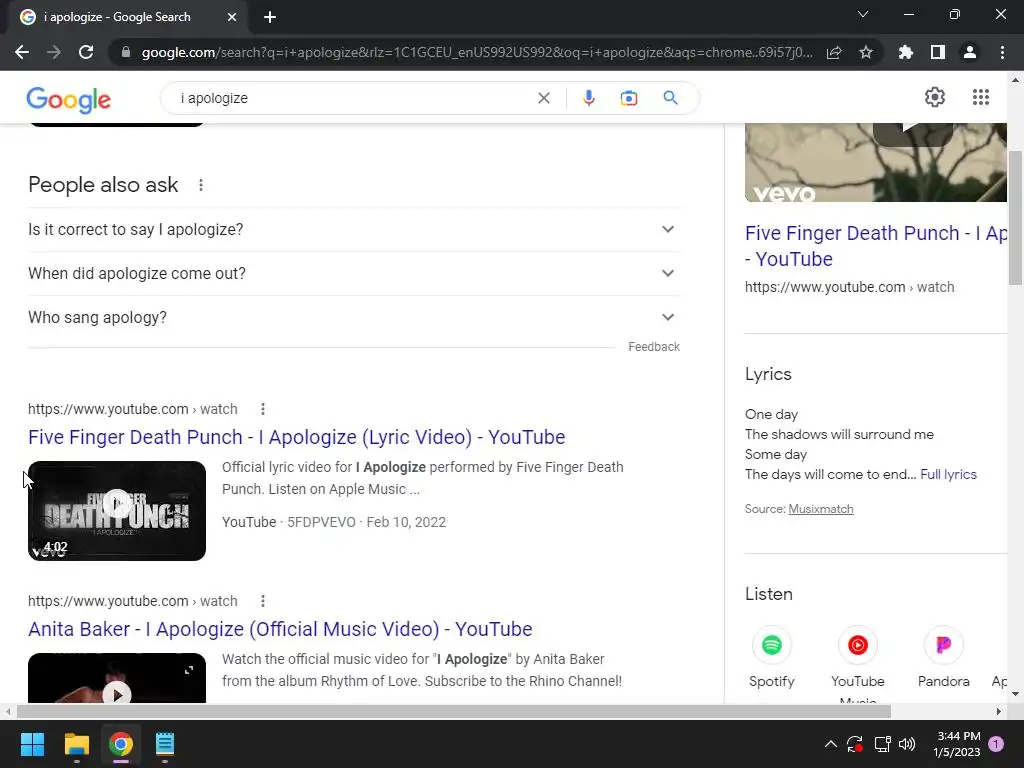Viewport: 1024px width, 768px height.
Task: Click the browser forward arrow
Action: click(x=54, y=52)
